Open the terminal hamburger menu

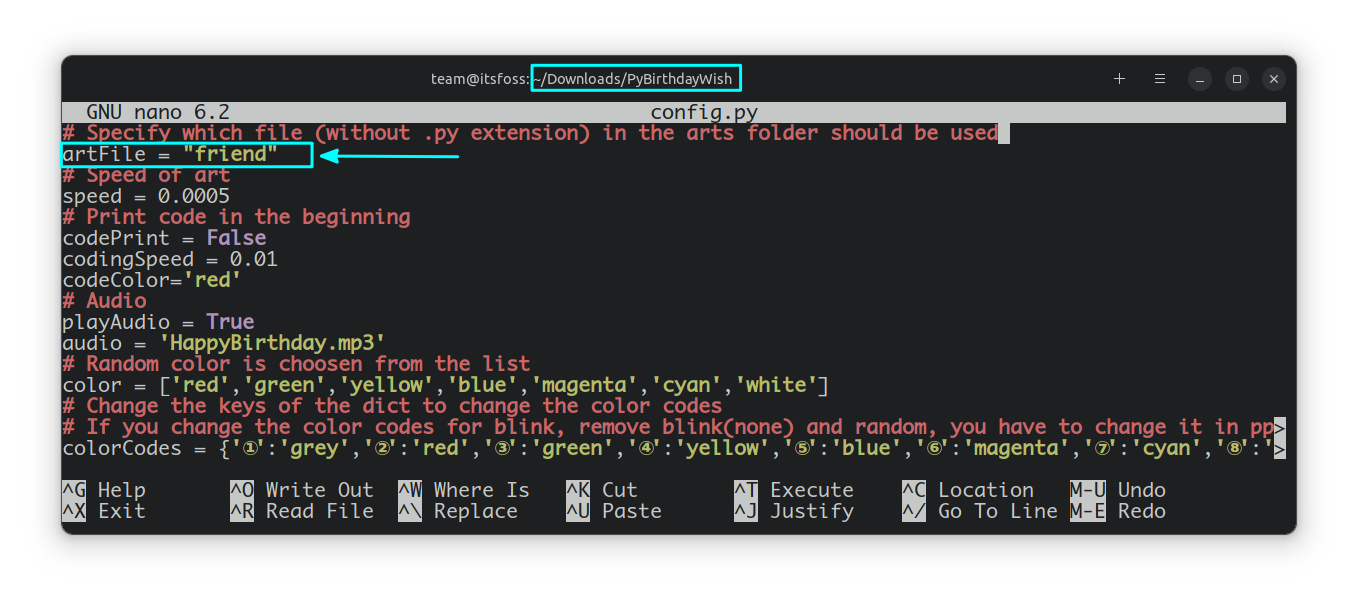tap(1159, 78)
